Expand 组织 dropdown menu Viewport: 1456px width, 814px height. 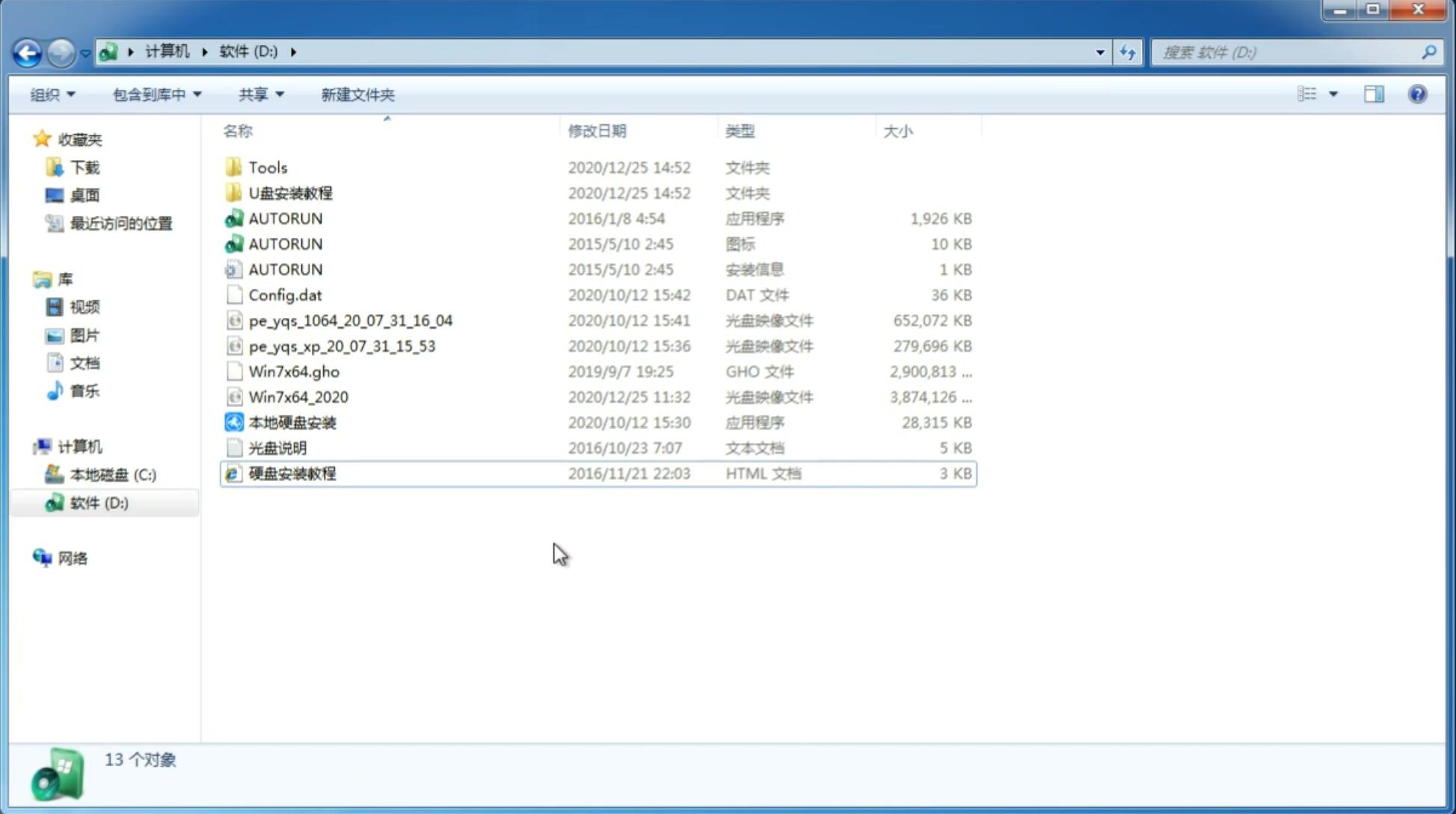(52, 94)
